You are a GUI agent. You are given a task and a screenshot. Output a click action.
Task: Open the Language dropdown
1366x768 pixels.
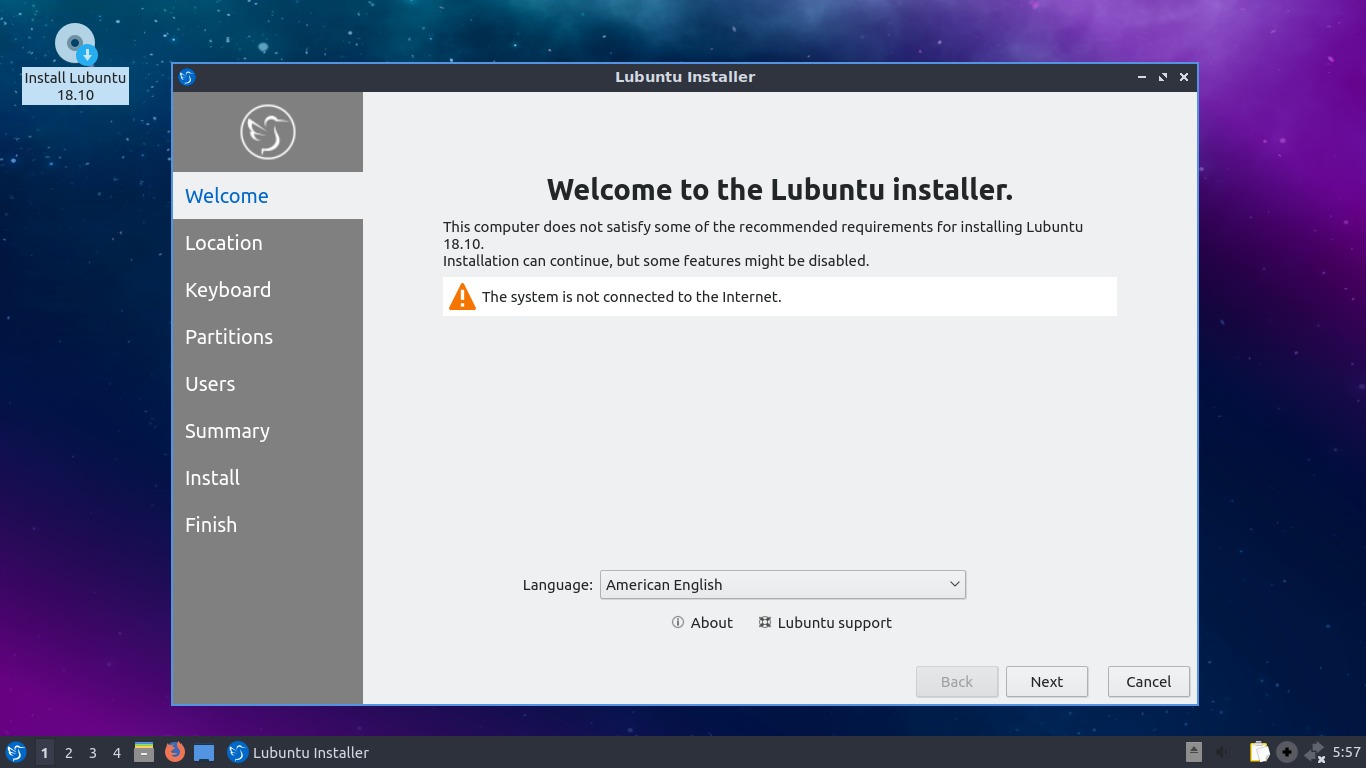point(782,584)
